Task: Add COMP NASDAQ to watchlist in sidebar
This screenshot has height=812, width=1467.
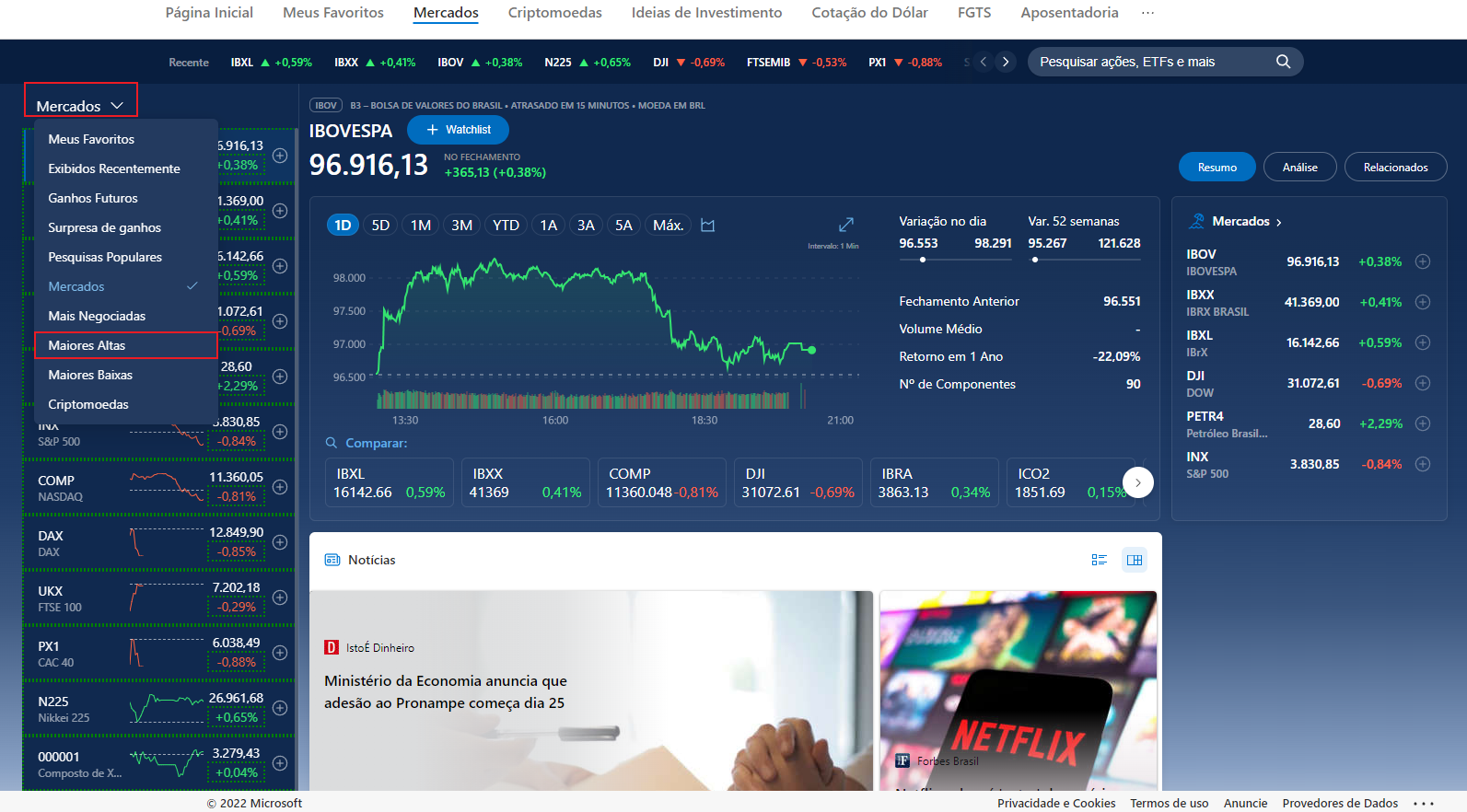Action: tap(280, 487)
